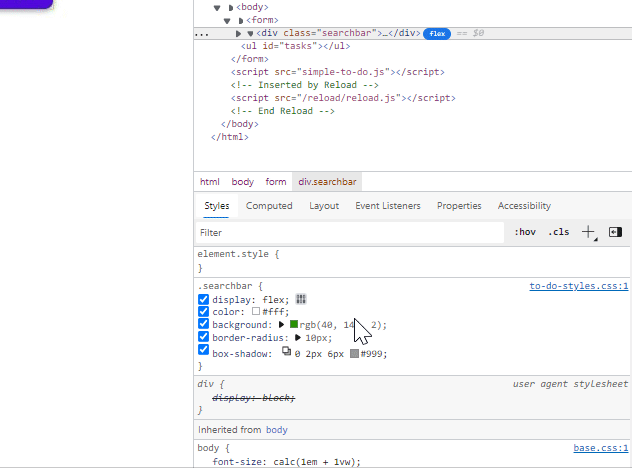632x468 pixels.
Task: Switch to the Event Listeners tab
Action: pos(388,206)
